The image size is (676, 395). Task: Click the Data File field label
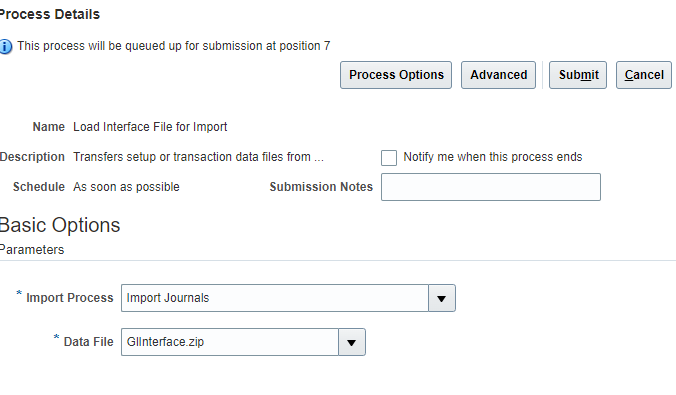coord(88,342)
